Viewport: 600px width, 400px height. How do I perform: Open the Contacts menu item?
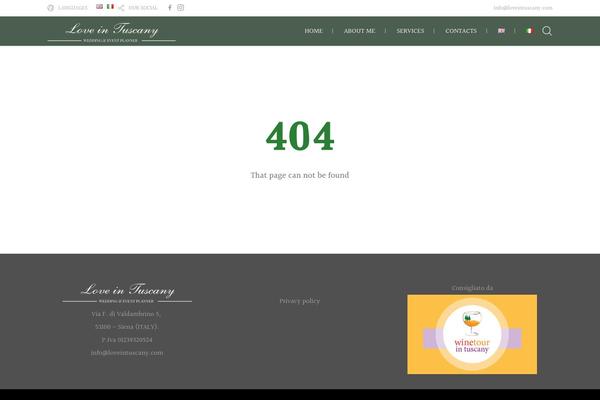click(x=461, y=31)
